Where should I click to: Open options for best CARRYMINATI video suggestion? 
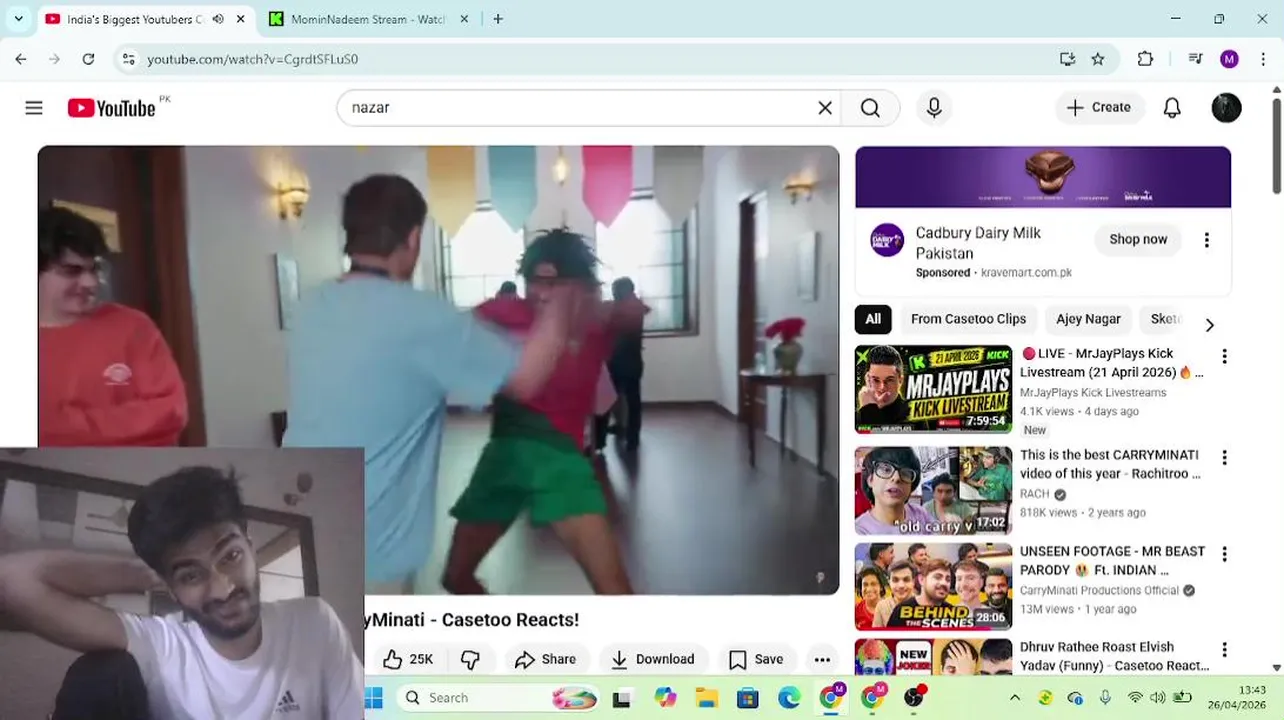[x=1224, y=457]
